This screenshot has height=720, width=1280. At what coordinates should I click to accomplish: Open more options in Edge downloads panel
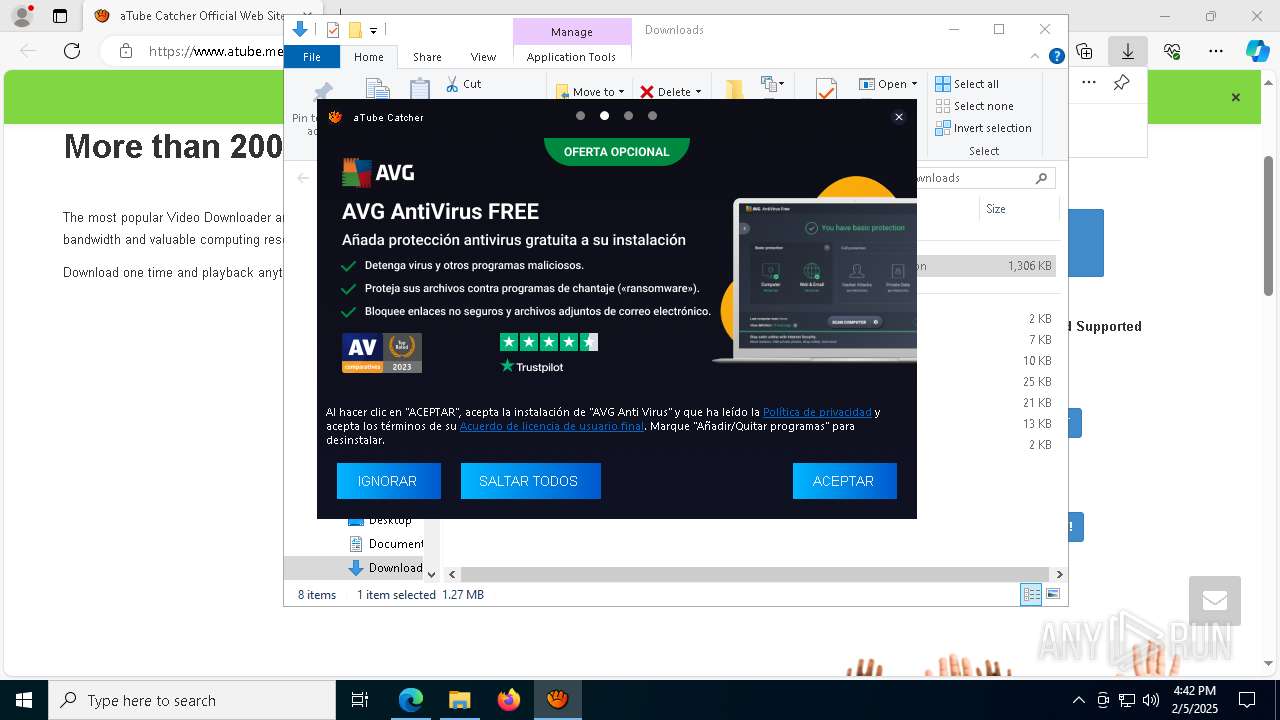1089,83
